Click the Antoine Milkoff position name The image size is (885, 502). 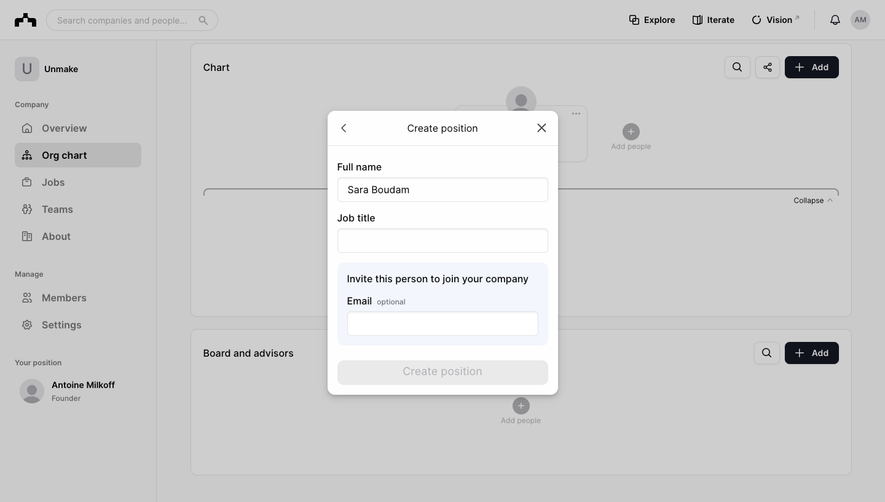[83, 385]
